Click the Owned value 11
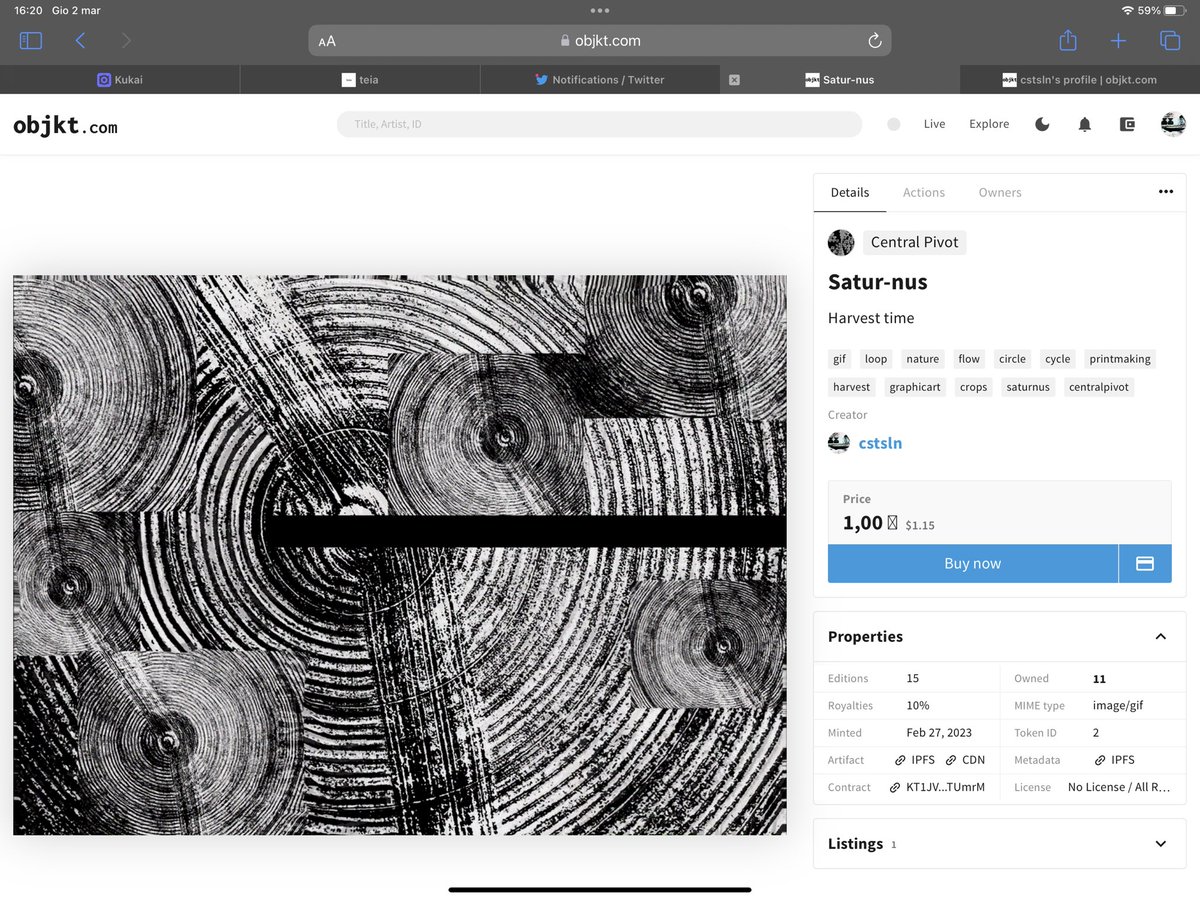The height and width of the screenshot is (899, 1200). click(1099, 679)
